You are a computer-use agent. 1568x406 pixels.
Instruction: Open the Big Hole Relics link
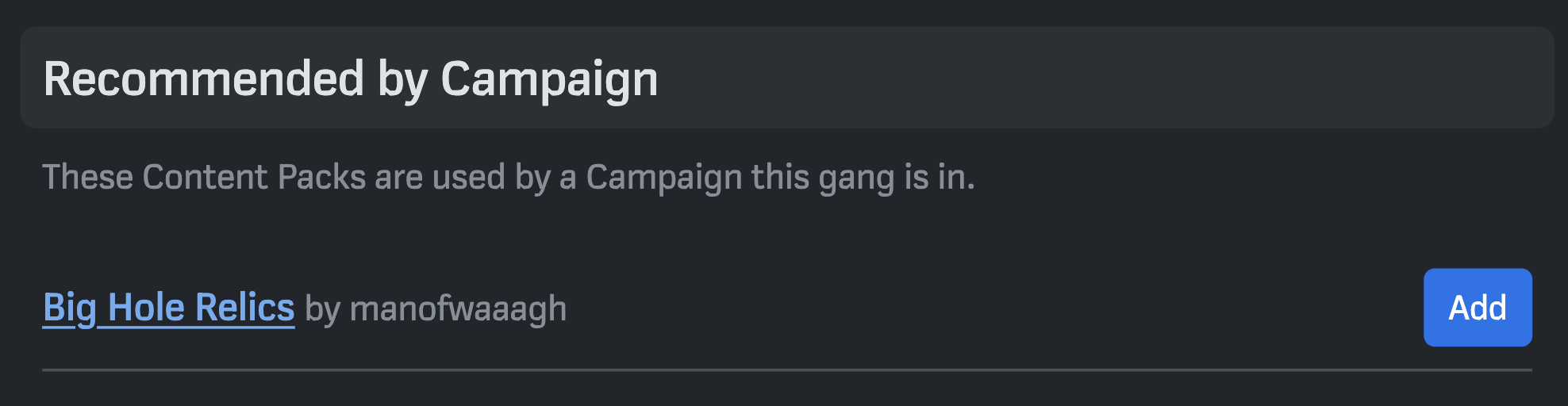coord(168,308)
